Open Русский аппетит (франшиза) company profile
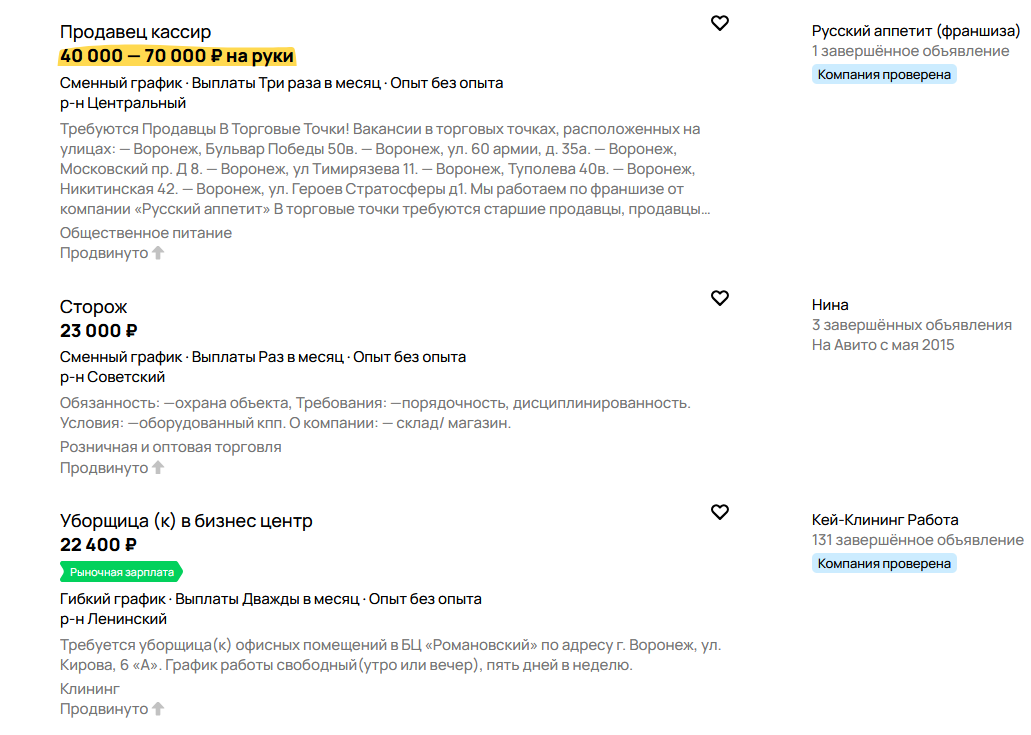The image size is (1031, 735). coord(916,31)
